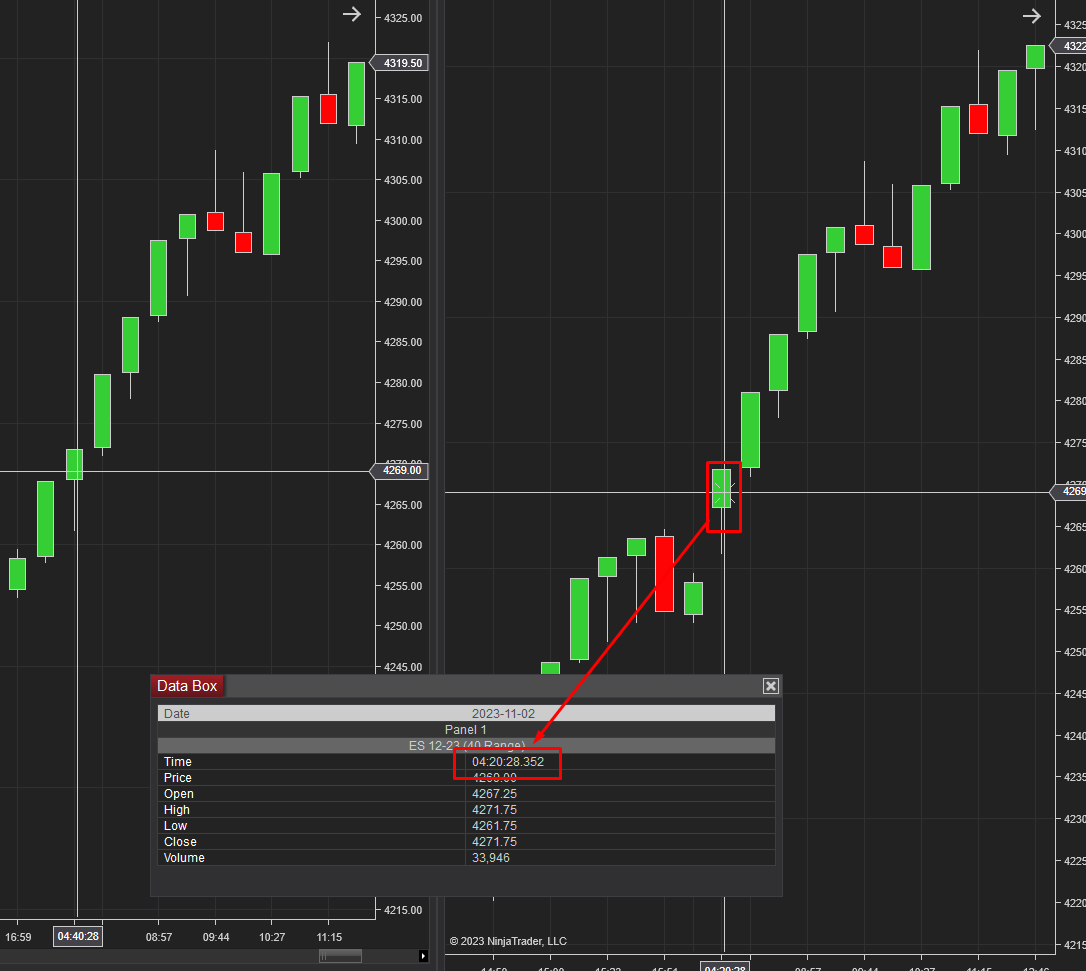Click the left chart's horizontal scrollbar thumb
This screenshot has width=1086, height=971.
pyautogui.click(x=340, y=956)
